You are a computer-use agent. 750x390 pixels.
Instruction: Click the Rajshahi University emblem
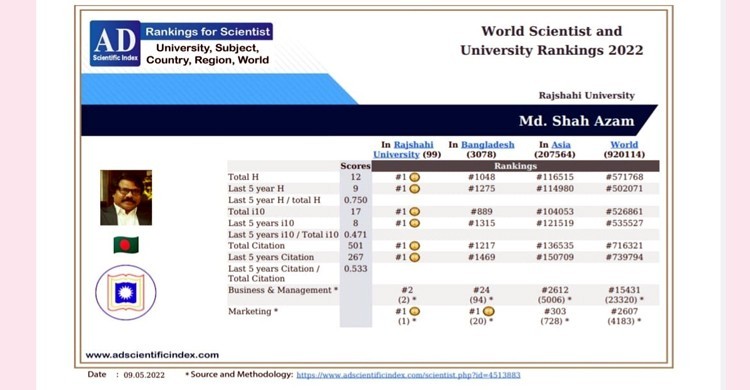click(x=126, y=292)
